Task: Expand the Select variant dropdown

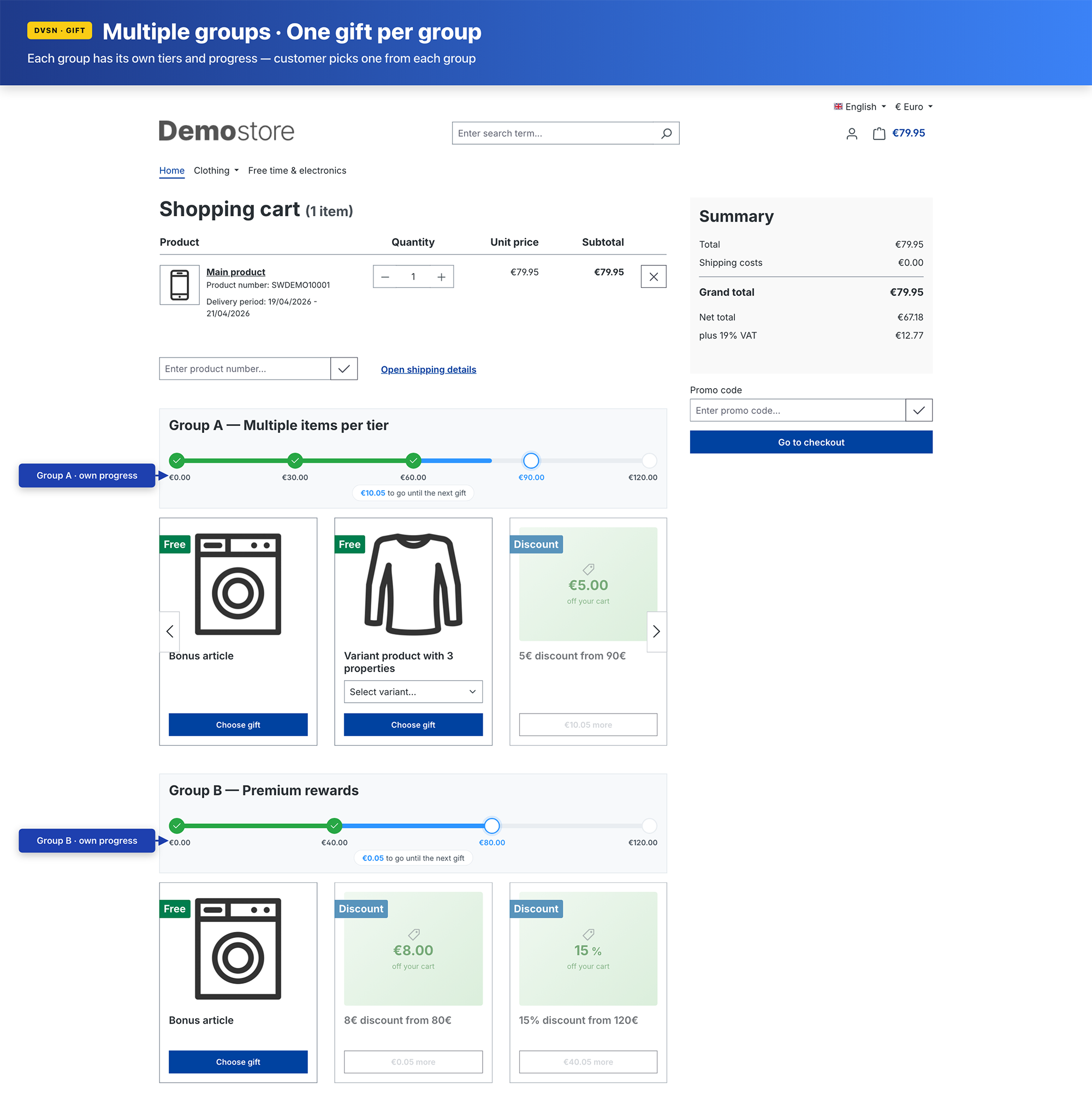Action: point(412,692)
